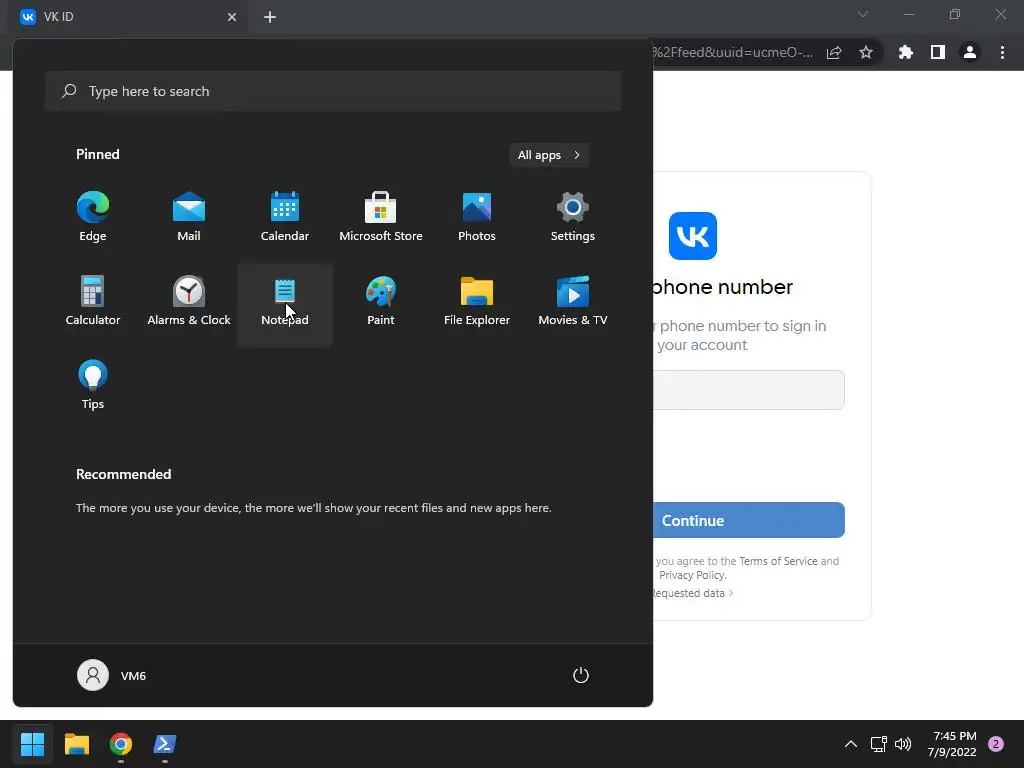Image resolution: width=1024 pixels, height=768 pixels.
Task: Launch Movies & TV
Action: [573, 301]
